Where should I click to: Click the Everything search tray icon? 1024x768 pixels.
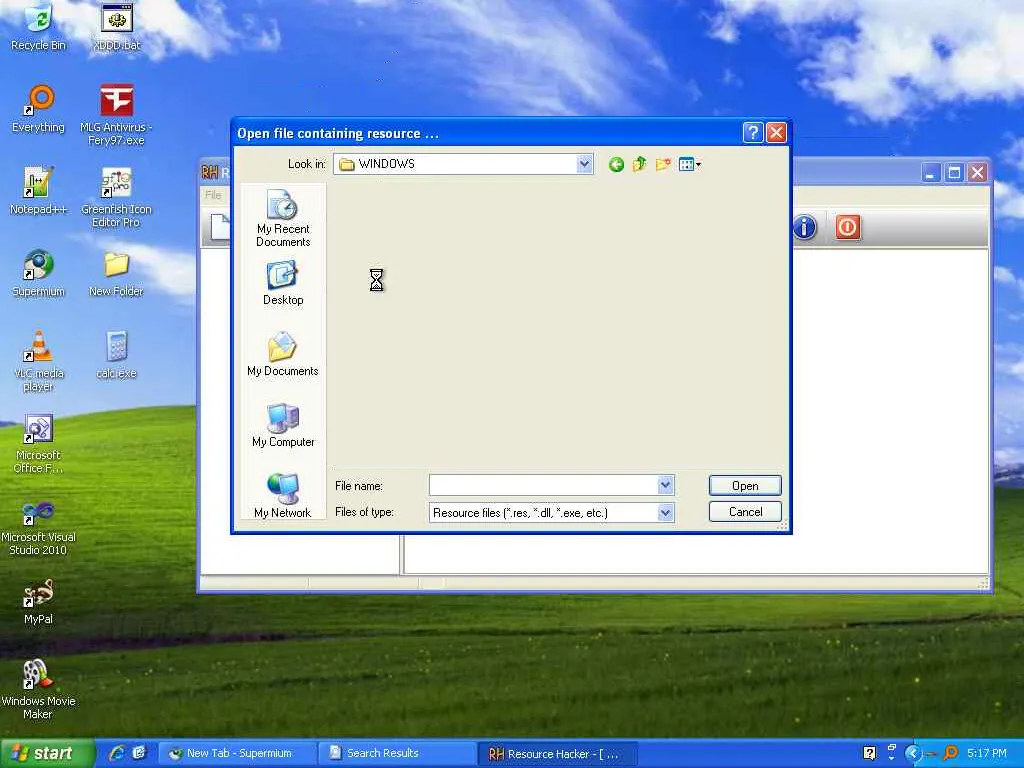tap(950, 753)
